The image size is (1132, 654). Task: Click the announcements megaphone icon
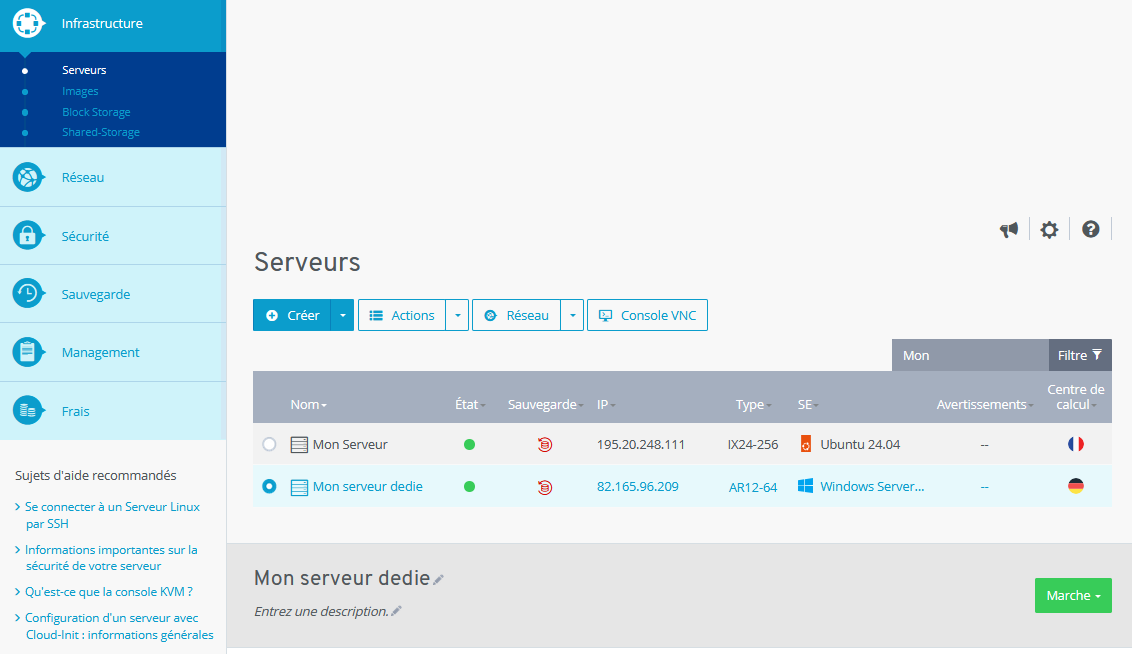click(x=1009, y=230)
